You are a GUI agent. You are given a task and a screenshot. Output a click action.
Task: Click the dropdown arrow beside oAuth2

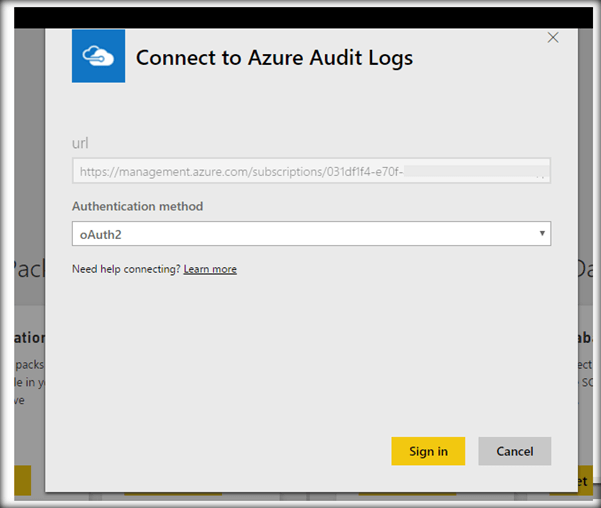pyautogui.click(x=542, y=234)
